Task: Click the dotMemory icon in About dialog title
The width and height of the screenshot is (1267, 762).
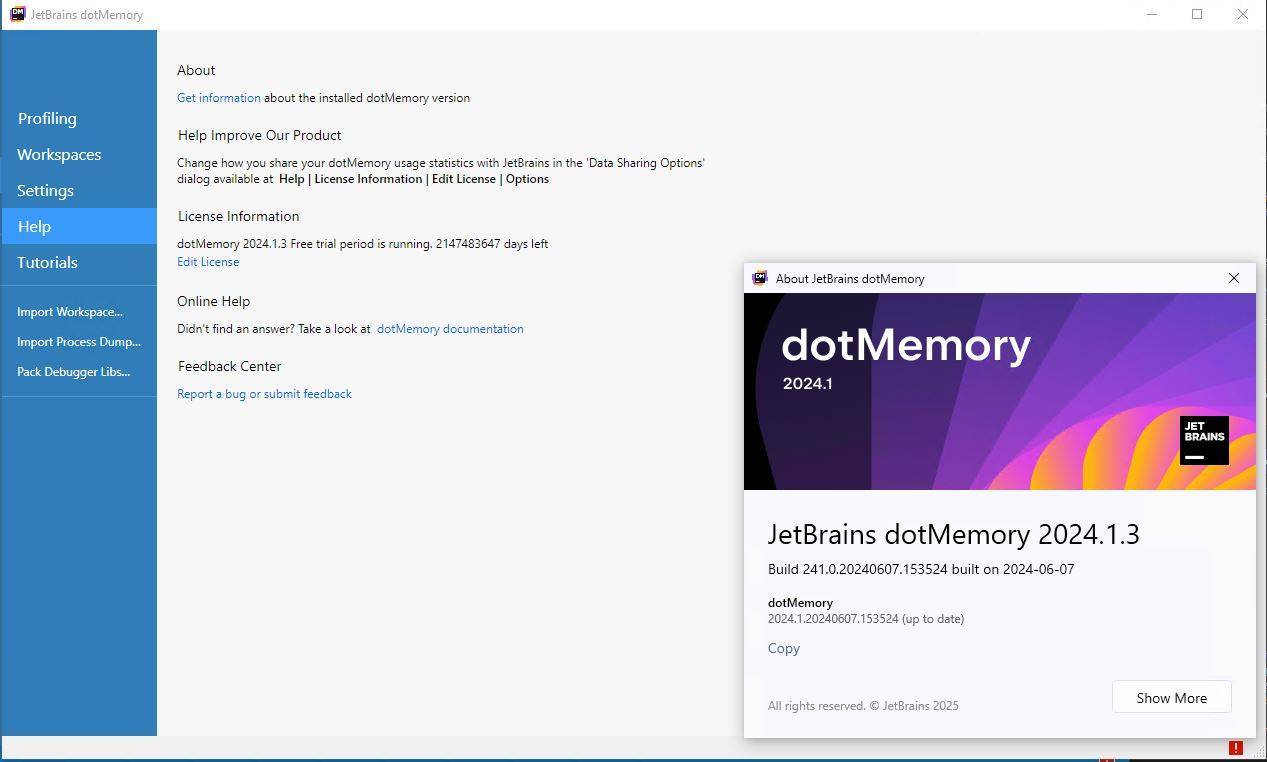Action: [760, 278]
